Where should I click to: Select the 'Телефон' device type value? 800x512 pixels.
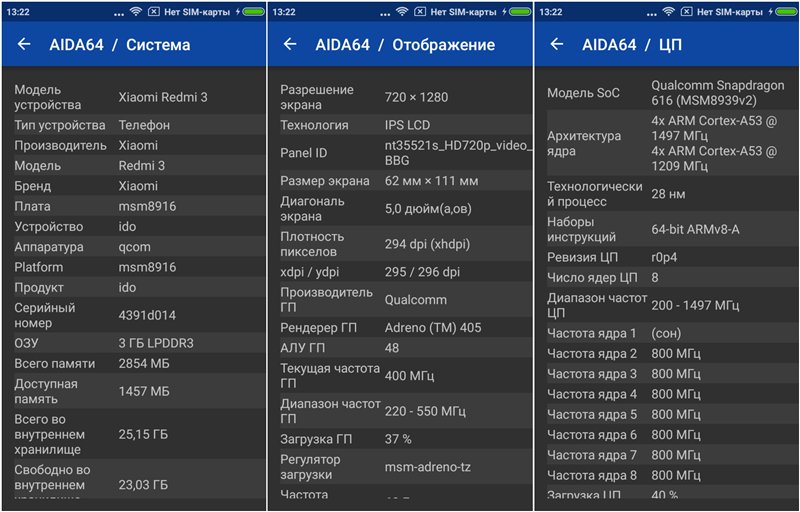[x=144, y=125]
